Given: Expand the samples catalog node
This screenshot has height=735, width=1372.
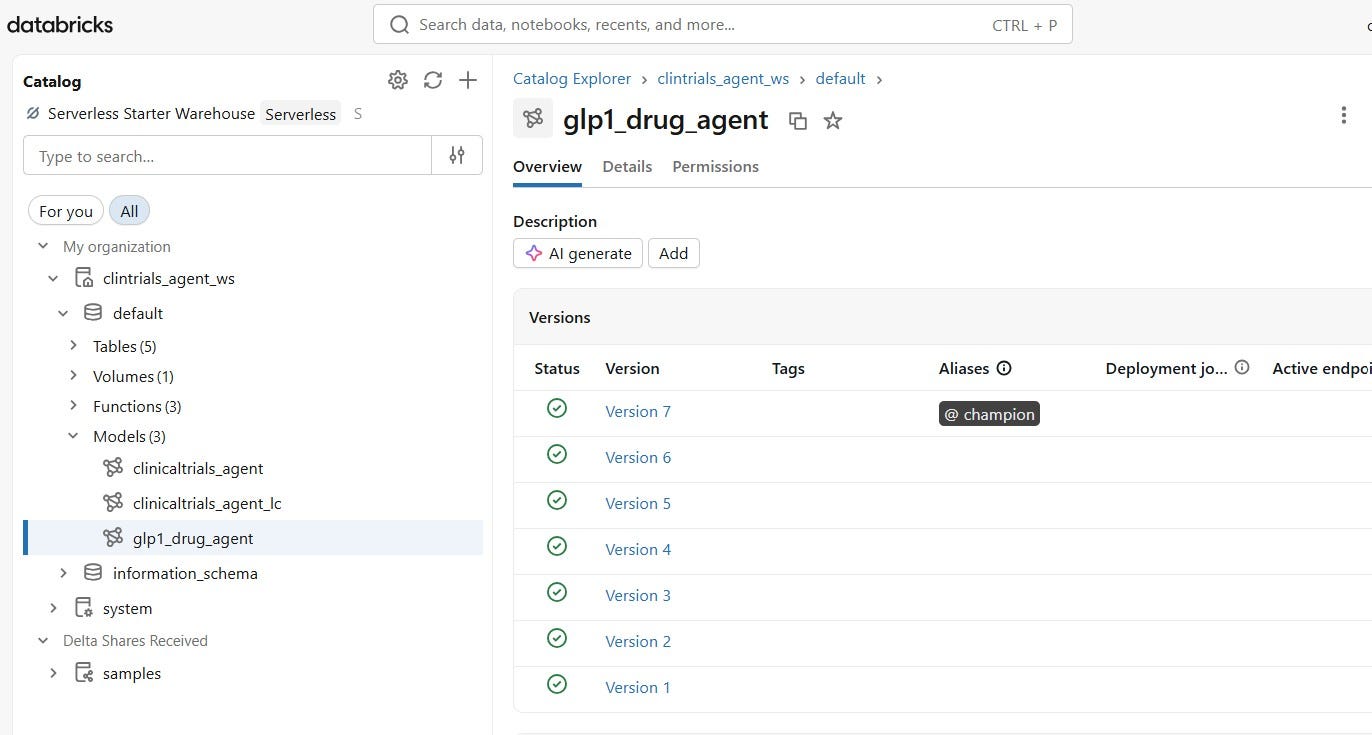Looking at the screenshot, I should pos(53,673).
